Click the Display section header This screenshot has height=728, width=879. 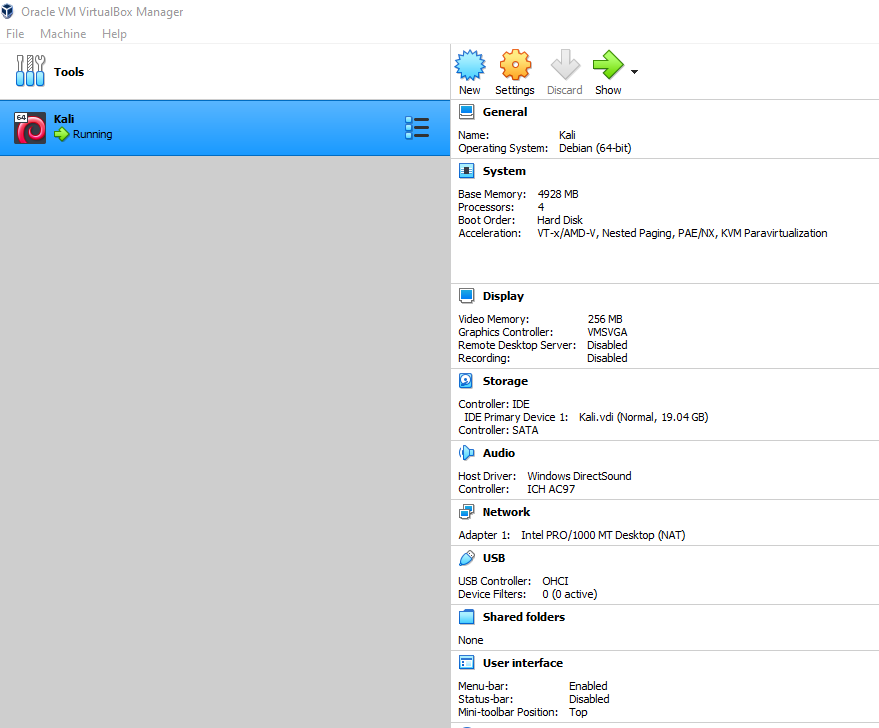tap(503, 296)
